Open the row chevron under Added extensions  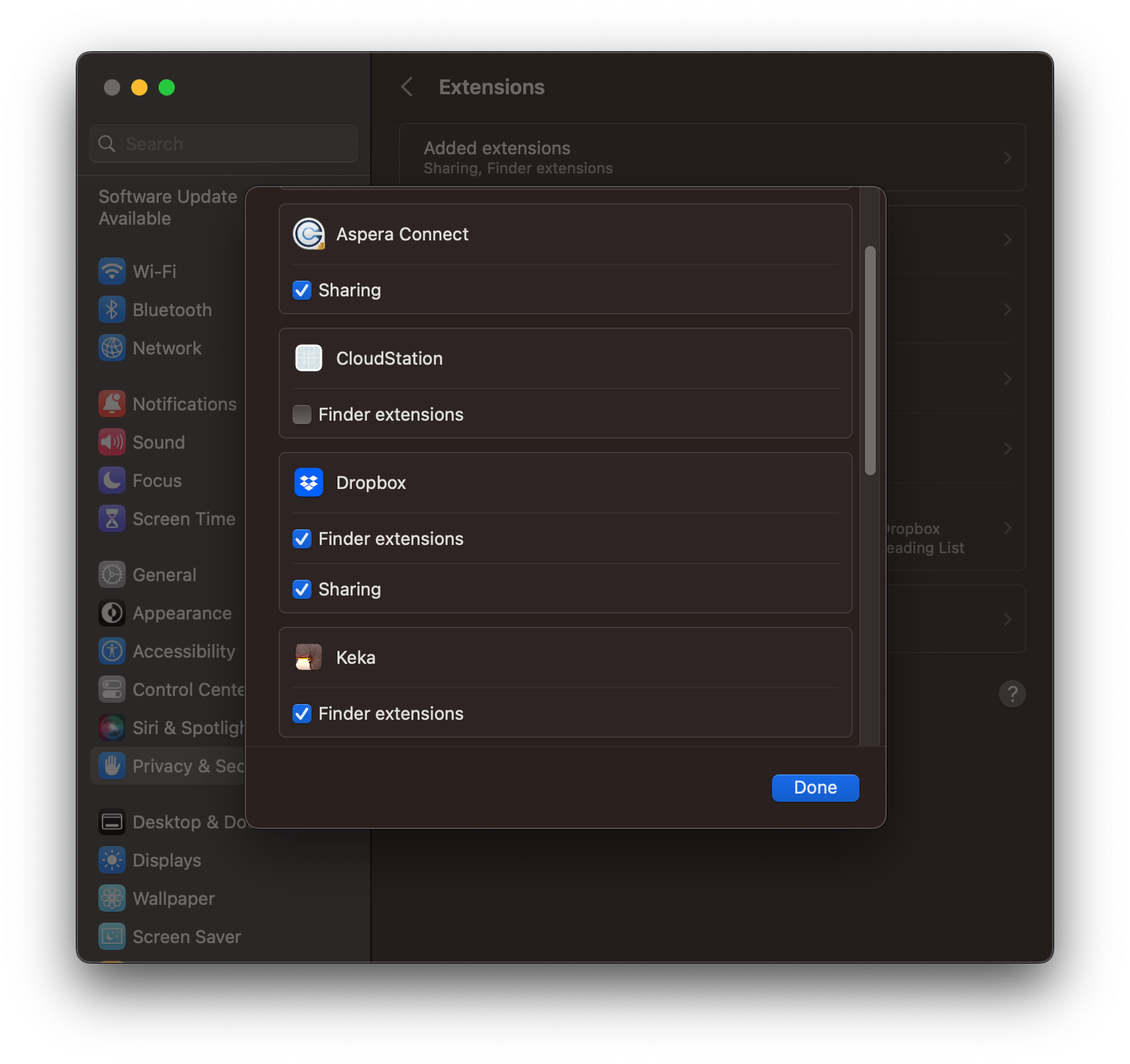point(1008,240)
